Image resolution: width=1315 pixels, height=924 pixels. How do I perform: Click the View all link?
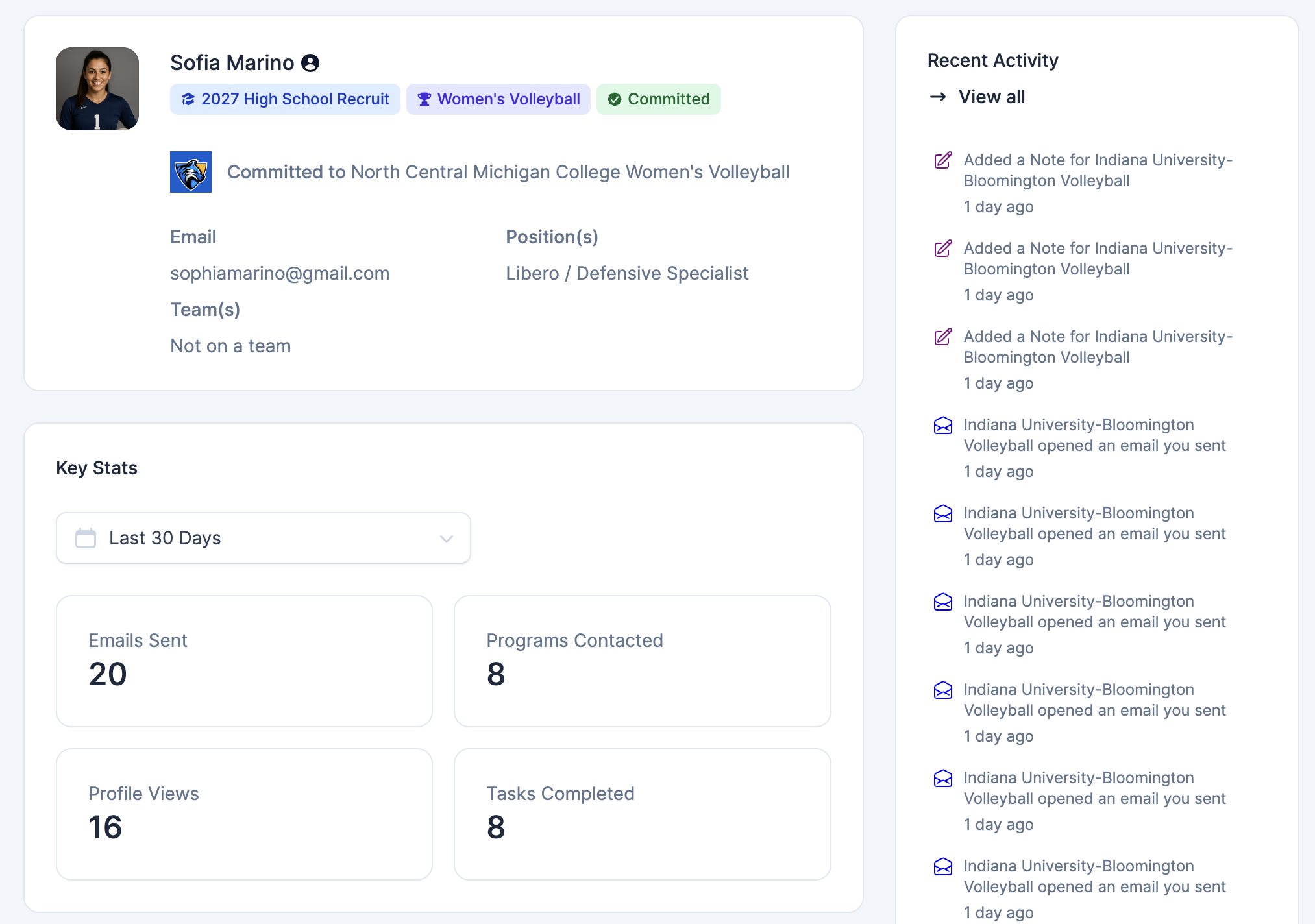(x=992, y=97)
